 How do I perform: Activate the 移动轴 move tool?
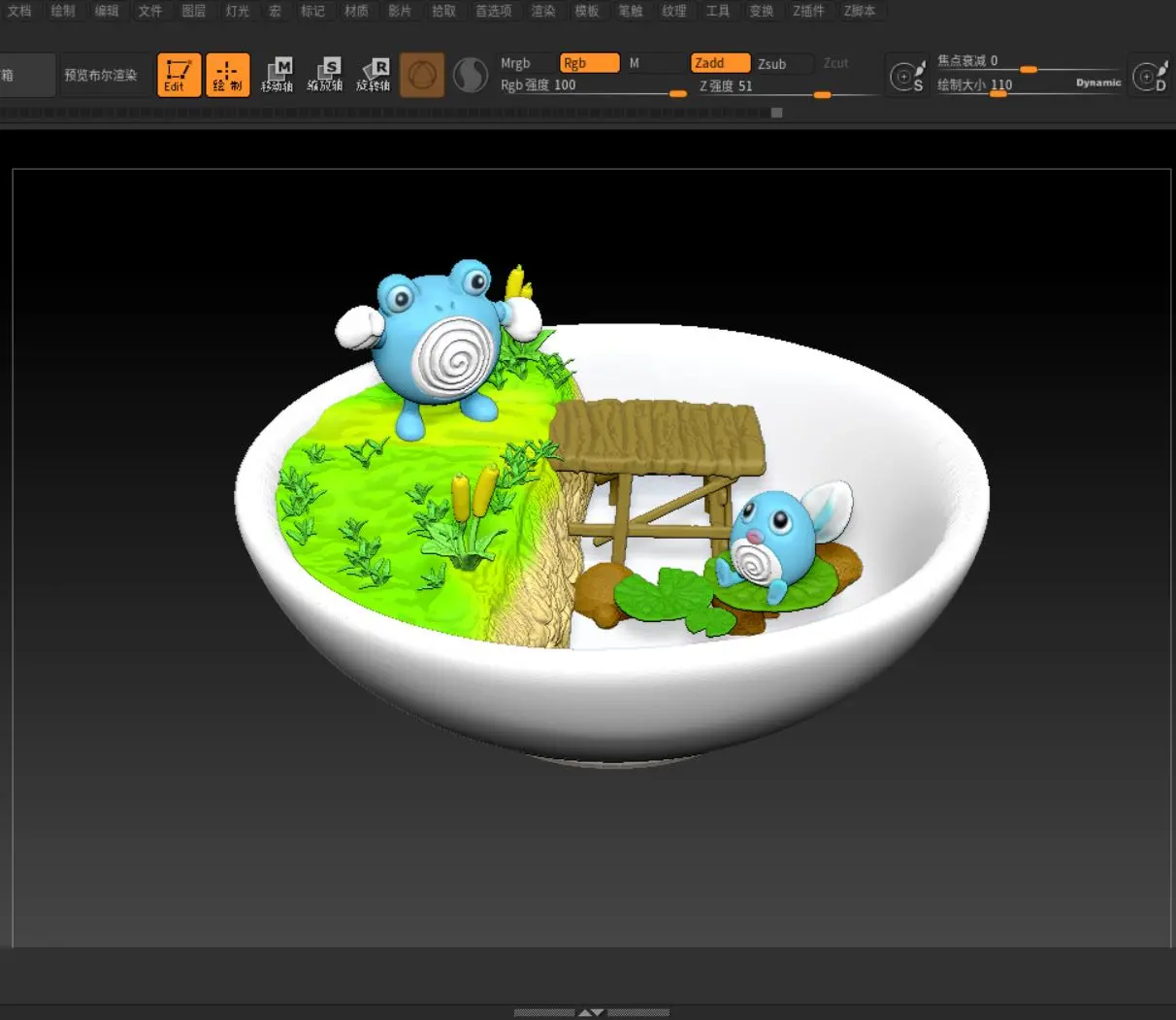277,75
